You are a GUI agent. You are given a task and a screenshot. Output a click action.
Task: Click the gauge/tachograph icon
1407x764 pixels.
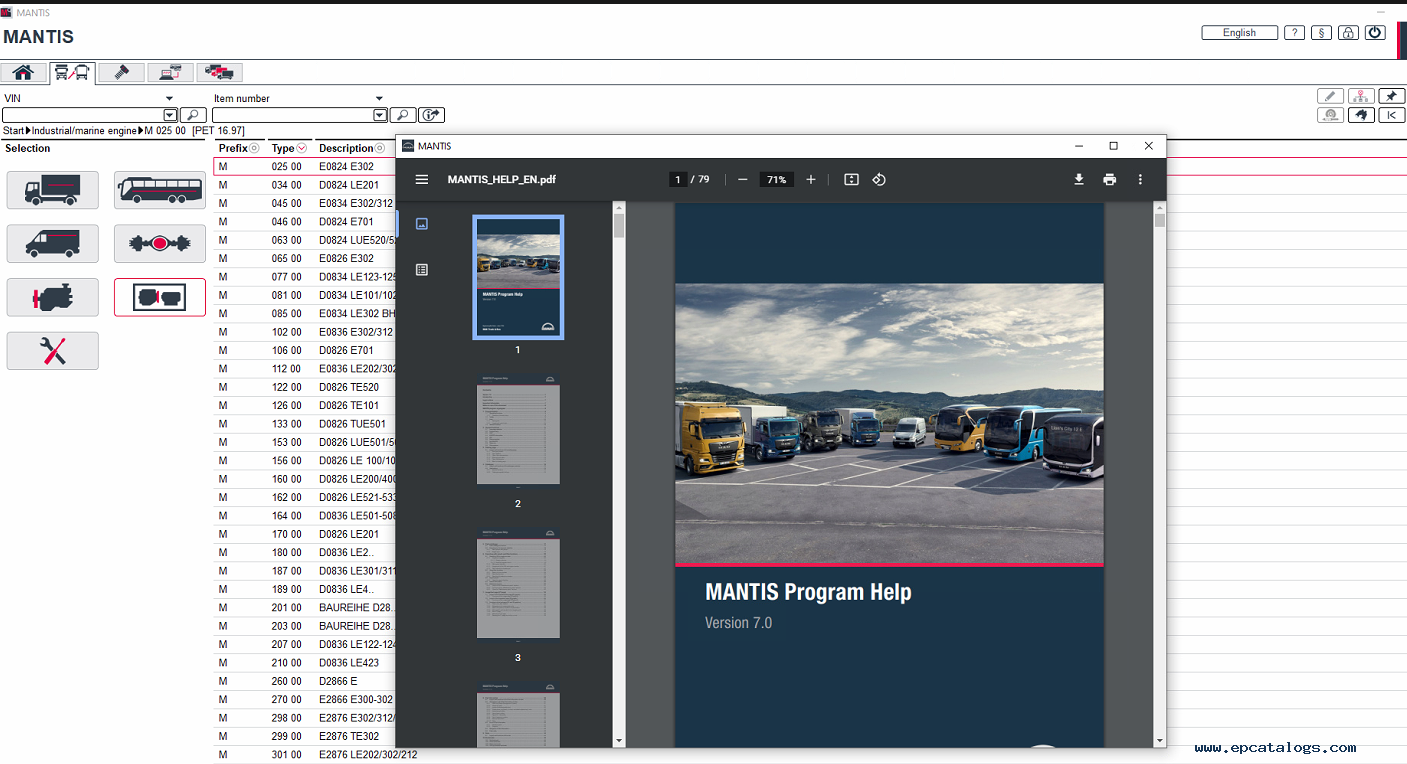(1330, 115)
